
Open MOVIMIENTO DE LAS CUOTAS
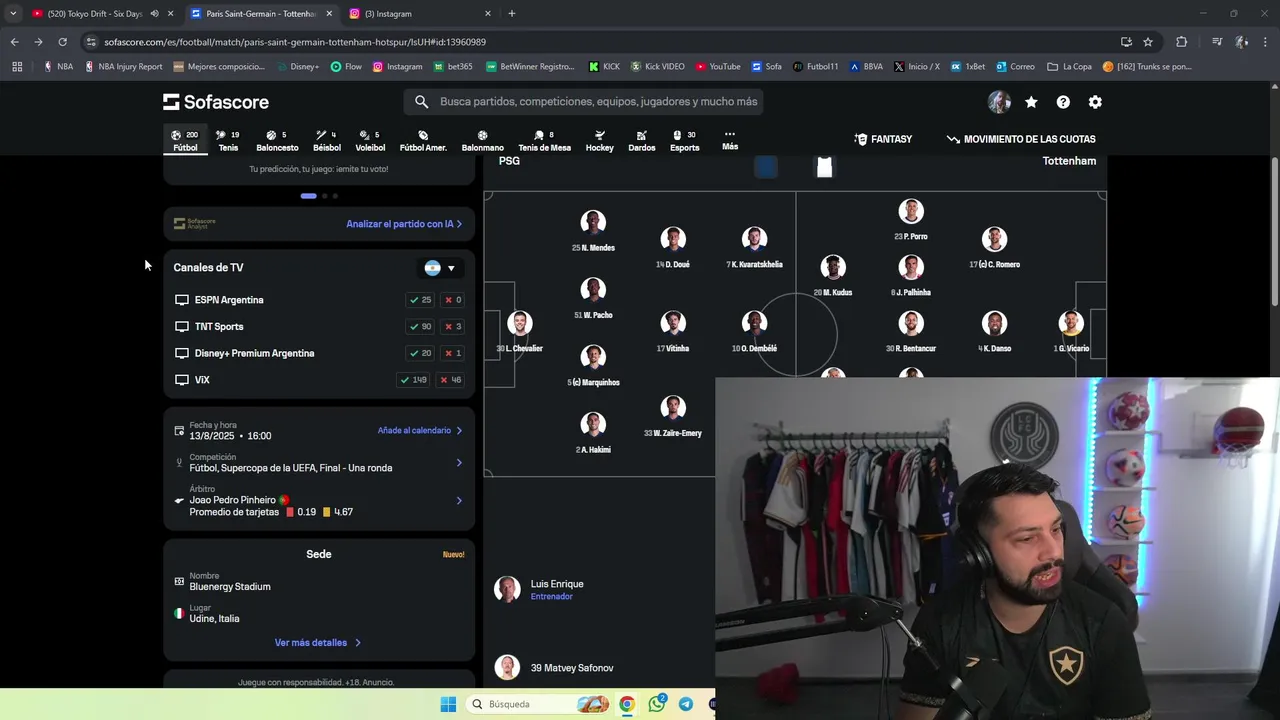(x=1021, y=139)
